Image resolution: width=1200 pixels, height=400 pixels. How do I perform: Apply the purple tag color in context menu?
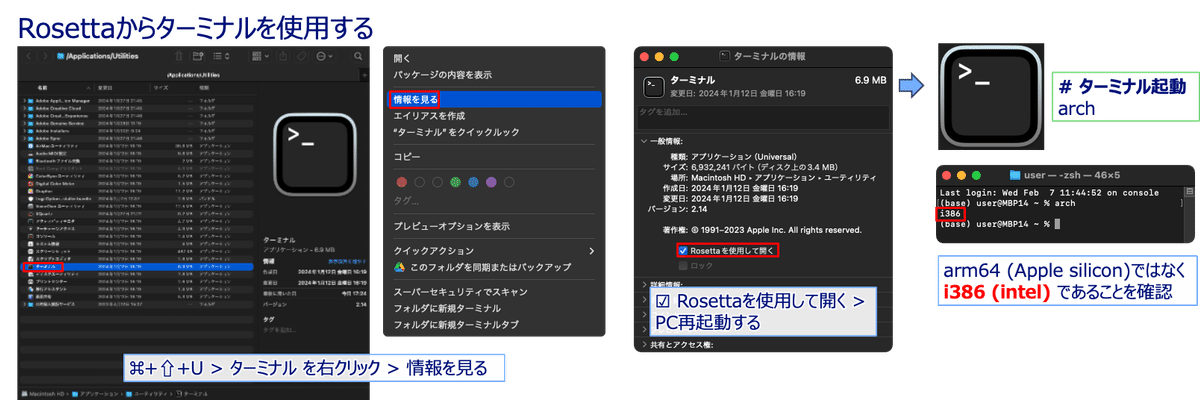coord(491,183)
